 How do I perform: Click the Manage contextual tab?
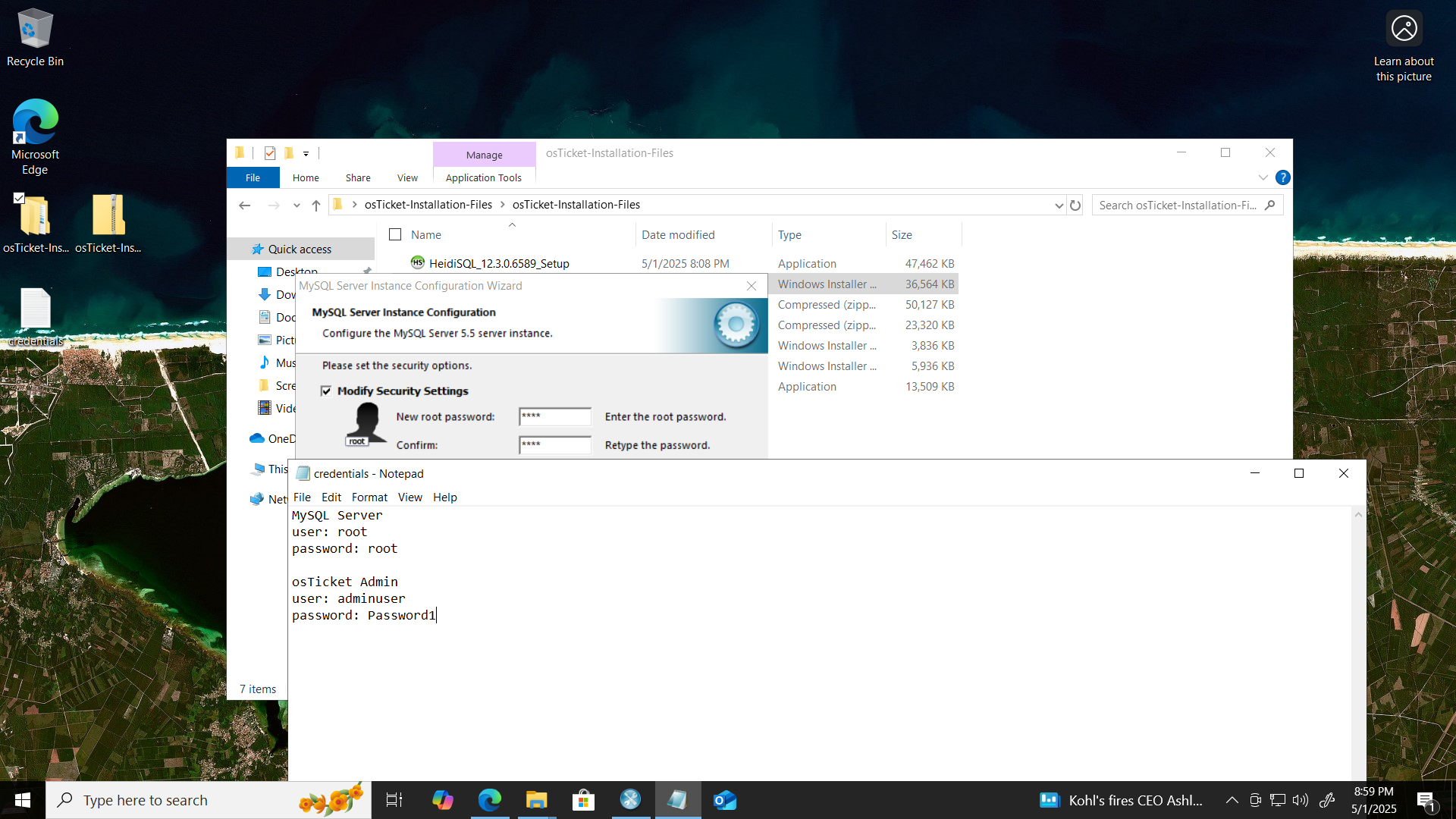(x=484, y=154)
